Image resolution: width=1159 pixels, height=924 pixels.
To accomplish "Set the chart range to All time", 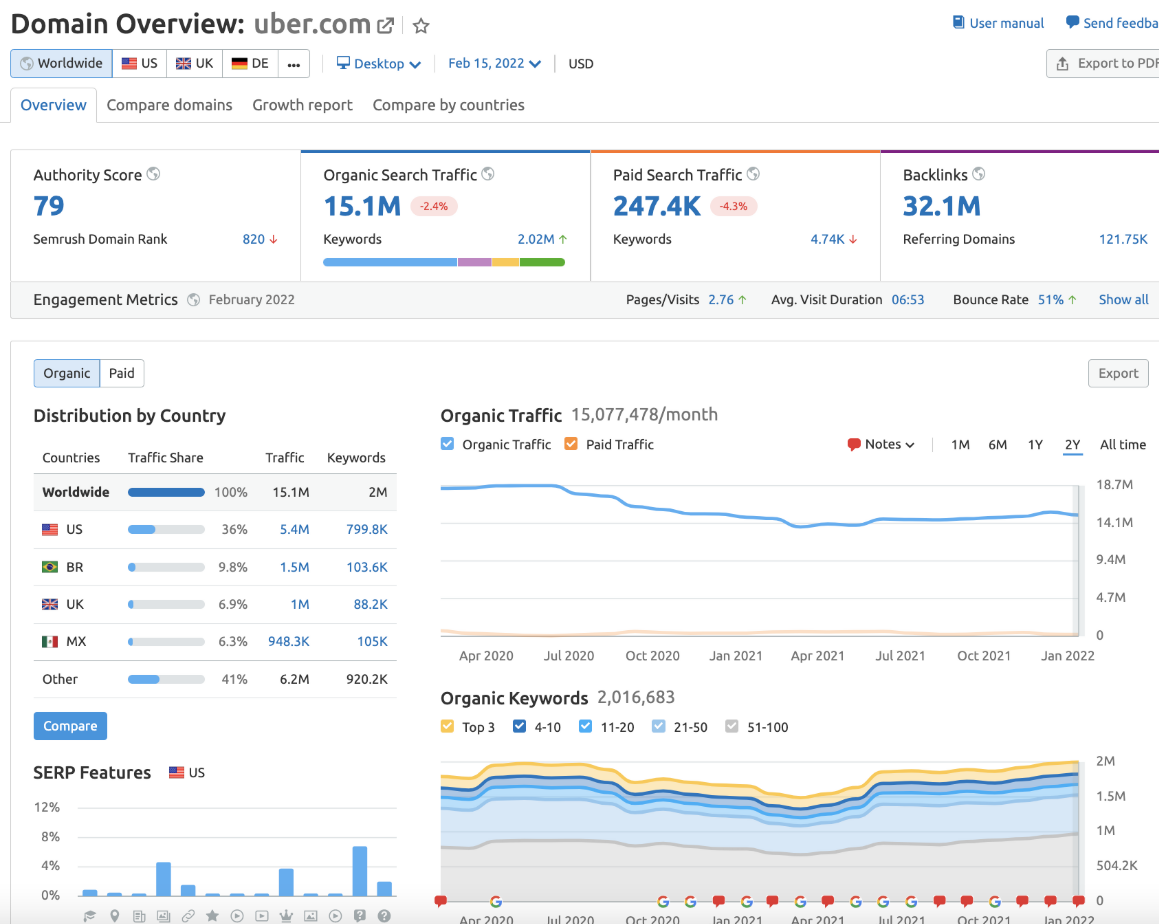I will pos(1123,444).
